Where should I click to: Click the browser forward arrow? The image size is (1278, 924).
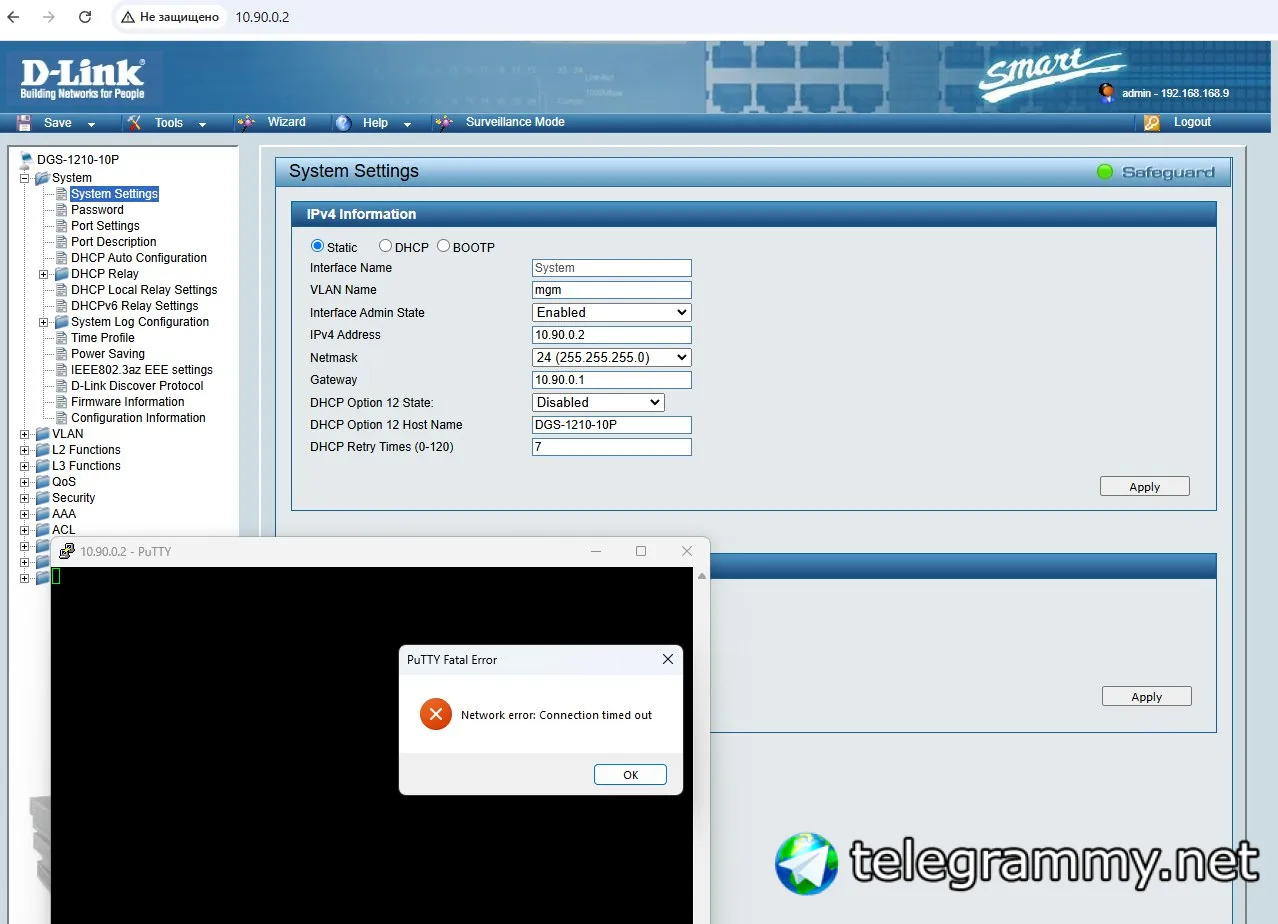(x=49, y=17)
